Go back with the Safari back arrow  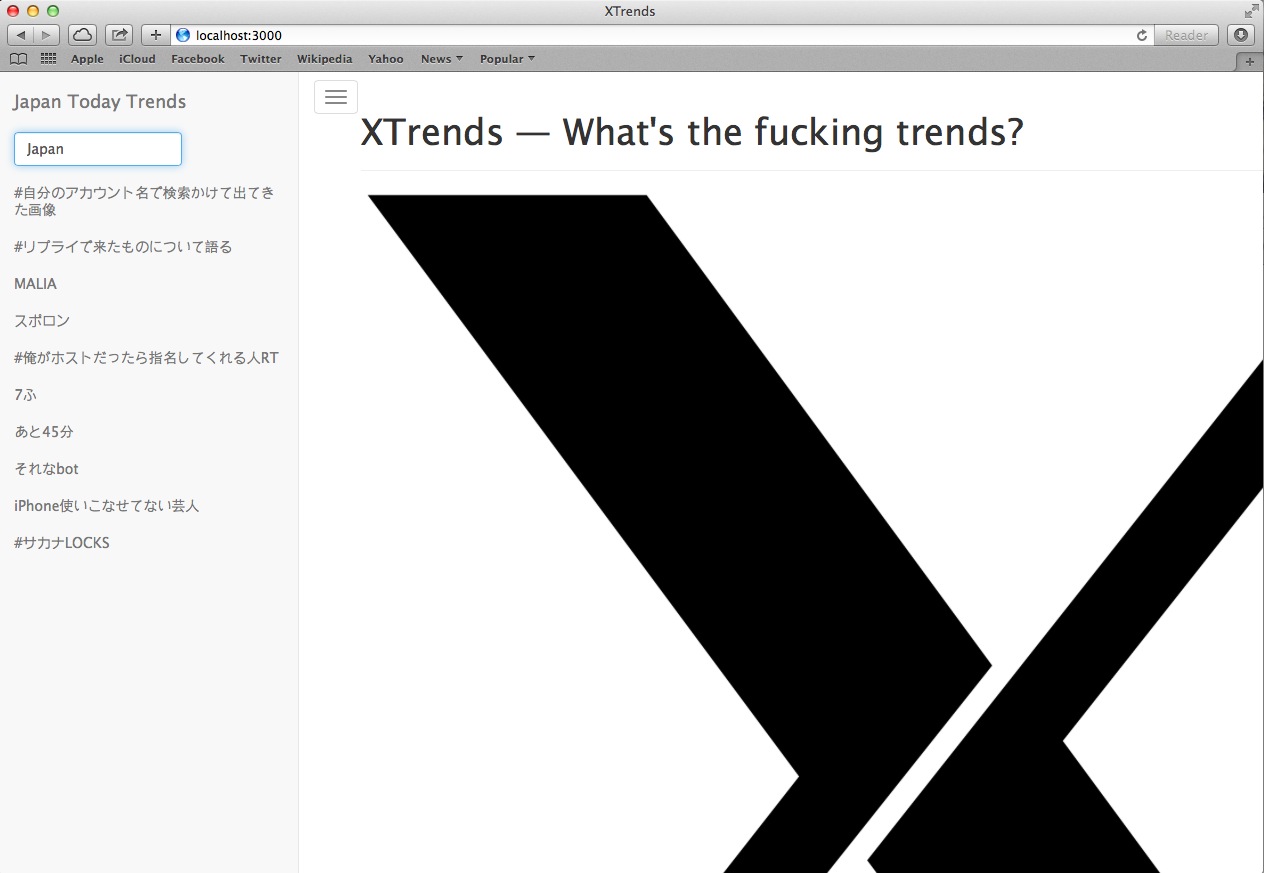point(21,35)
